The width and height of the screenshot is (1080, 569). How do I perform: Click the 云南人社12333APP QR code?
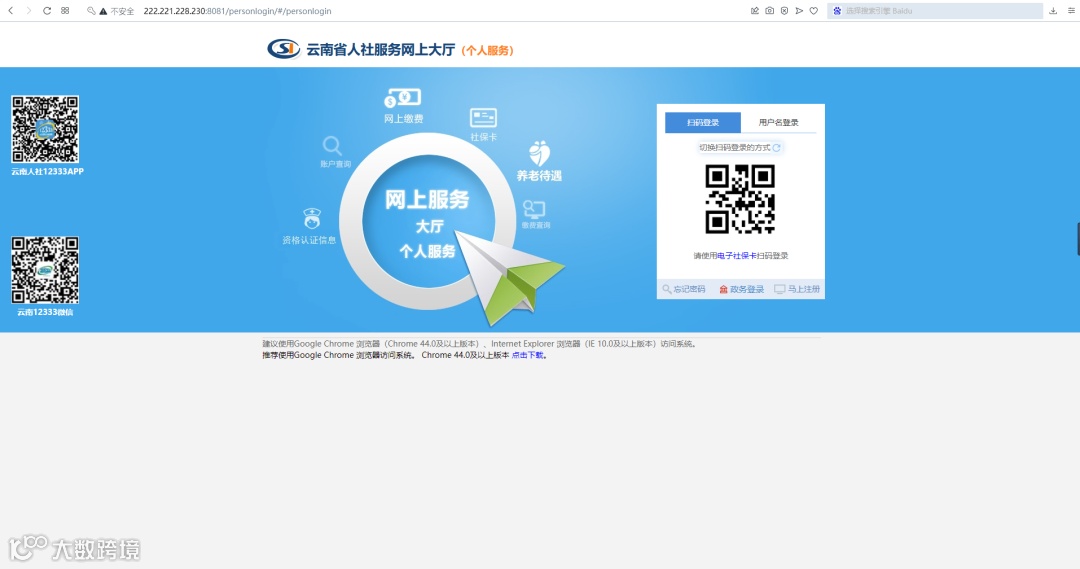coord(45,129)
